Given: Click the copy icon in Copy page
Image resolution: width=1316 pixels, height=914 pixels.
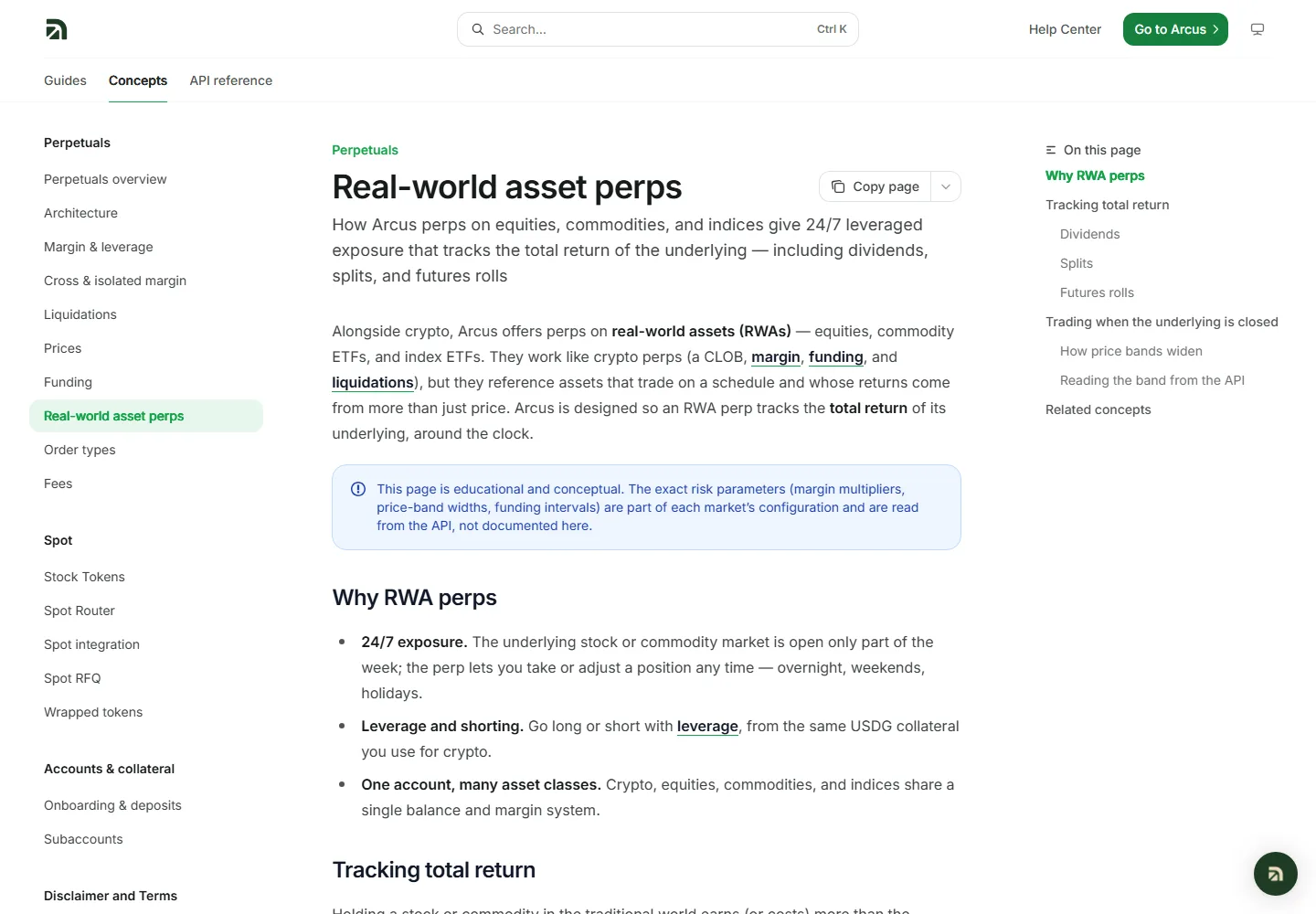Looking at the screenshot, I should (x=838, y=186).
